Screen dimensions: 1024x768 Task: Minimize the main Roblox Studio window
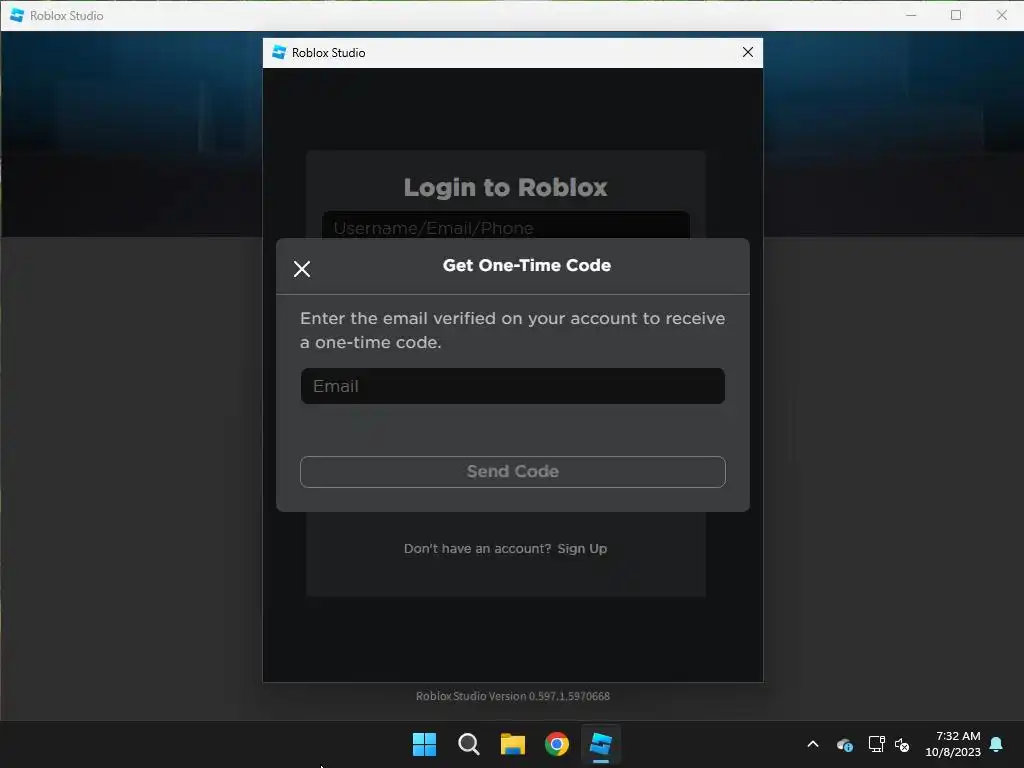[x=911, y=15]
